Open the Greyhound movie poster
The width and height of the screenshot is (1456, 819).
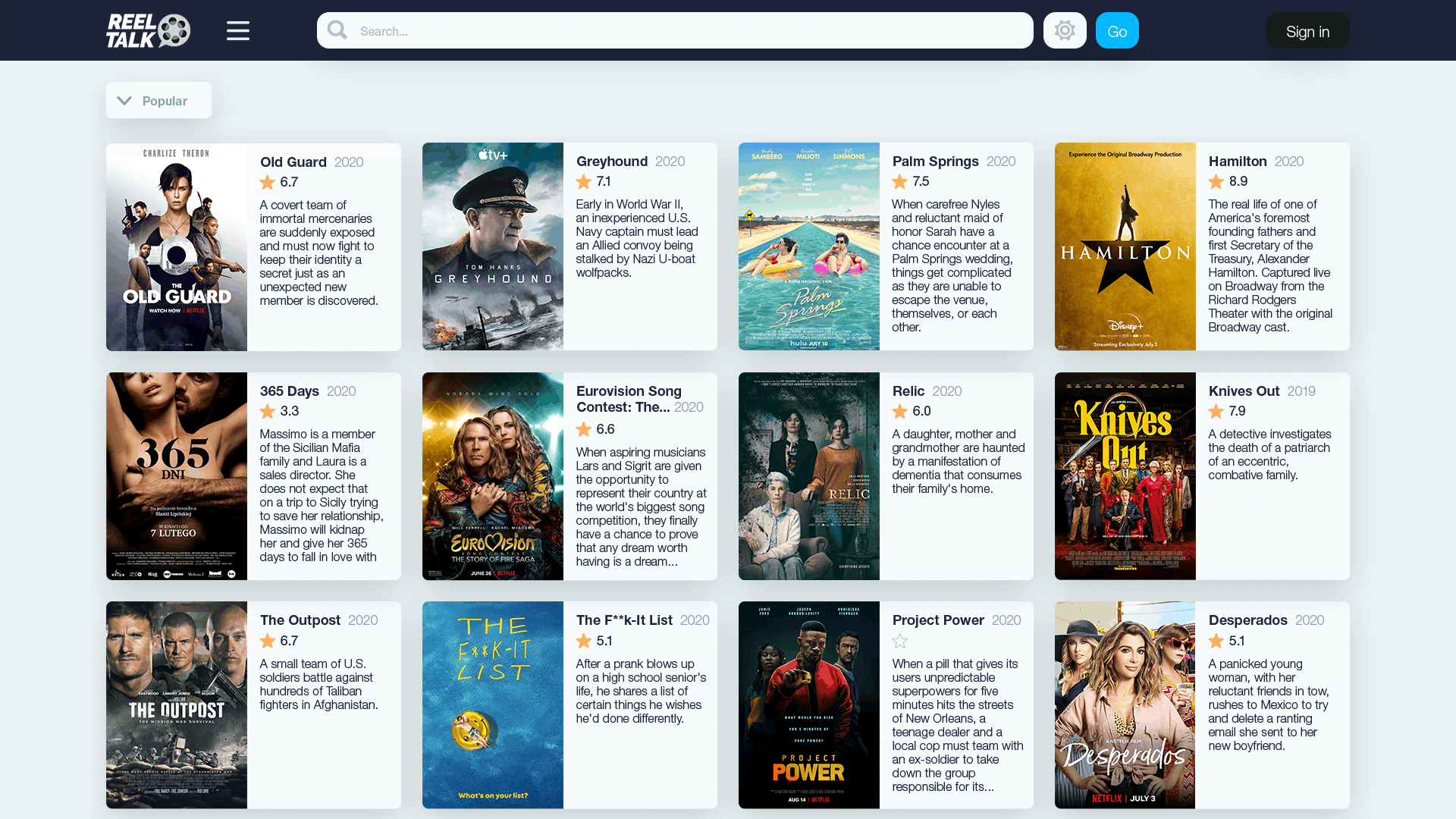(x=492, y=246)
